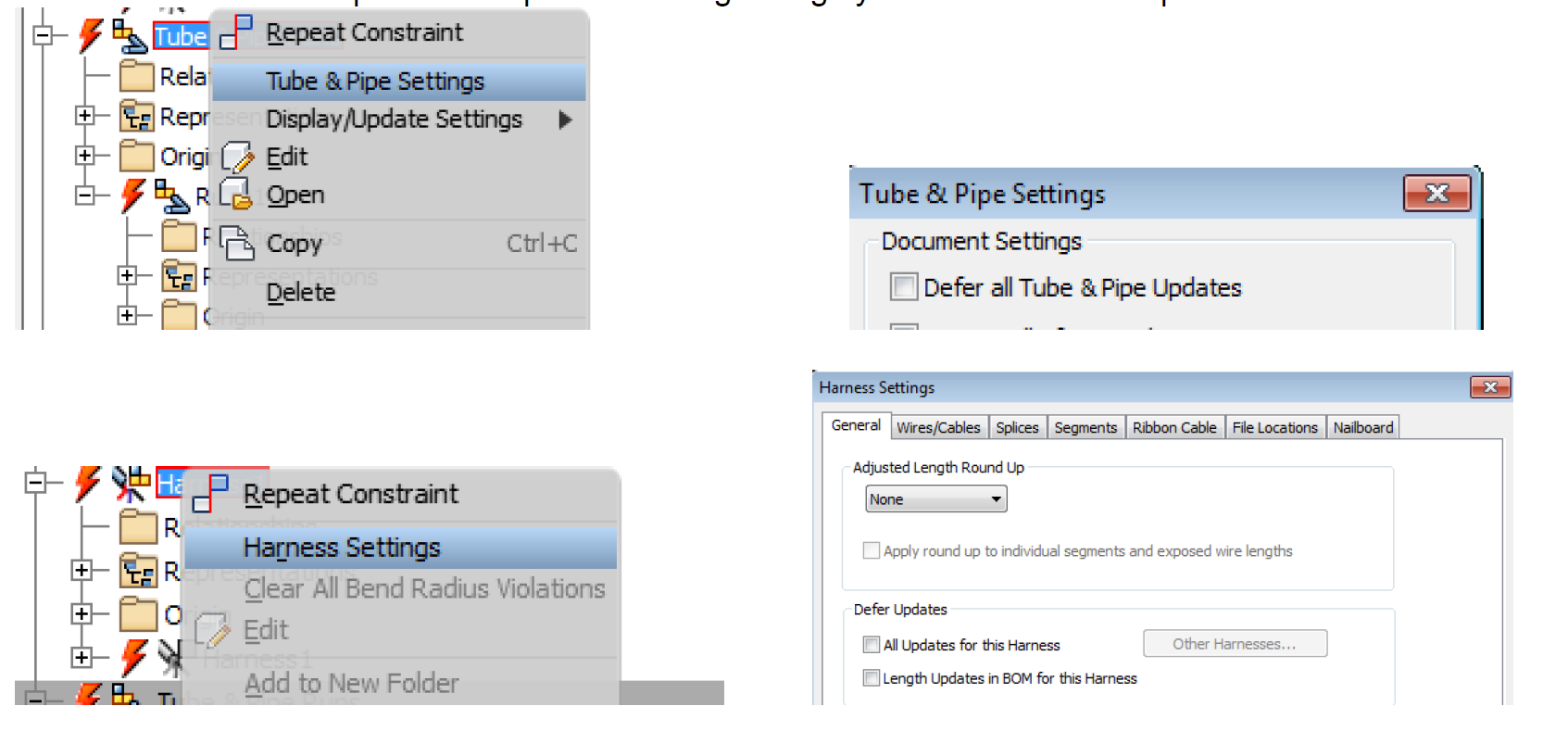1568x744 pixels.
Task: Select Harness Settings in context menu
Action: (x=342, y=548)
